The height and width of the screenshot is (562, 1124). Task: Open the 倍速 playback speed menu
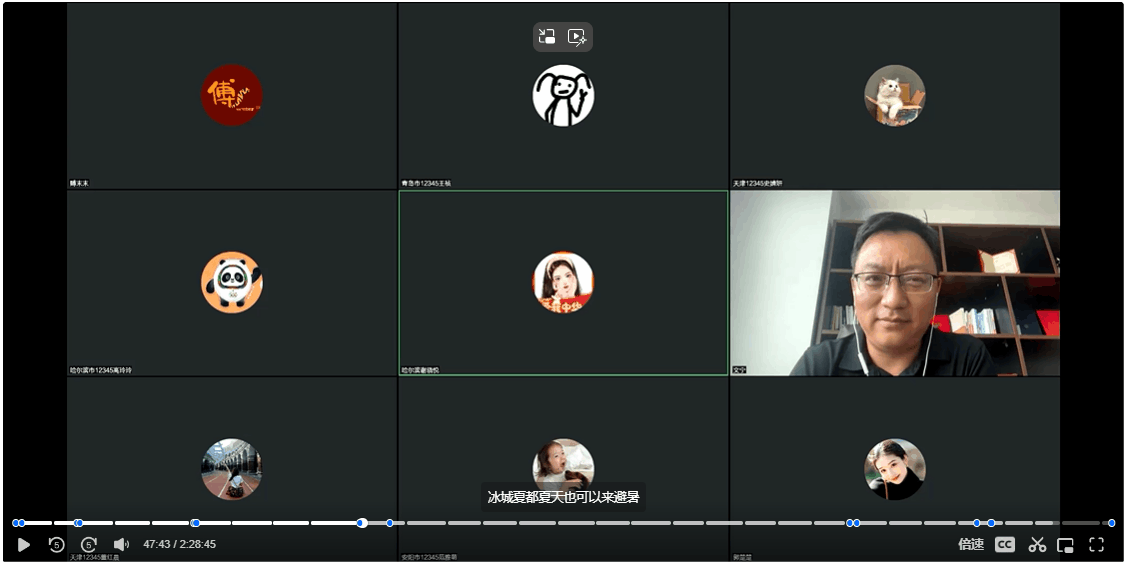971,544
